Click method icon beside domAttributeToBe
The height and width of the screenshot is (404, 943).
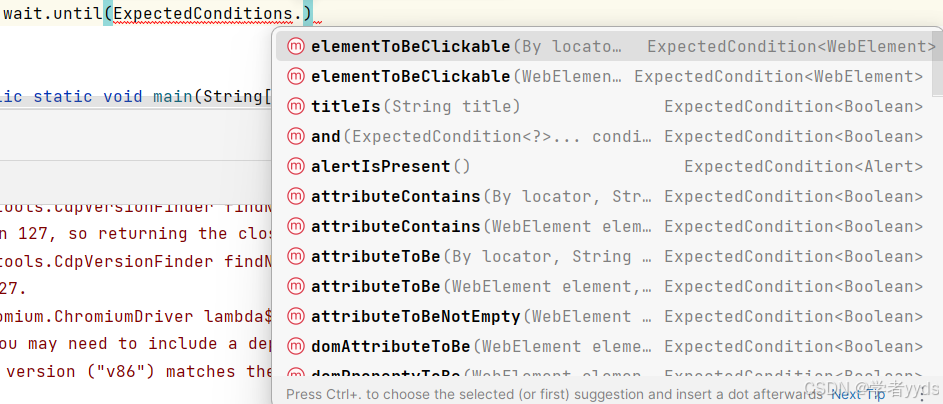[295, 346]
